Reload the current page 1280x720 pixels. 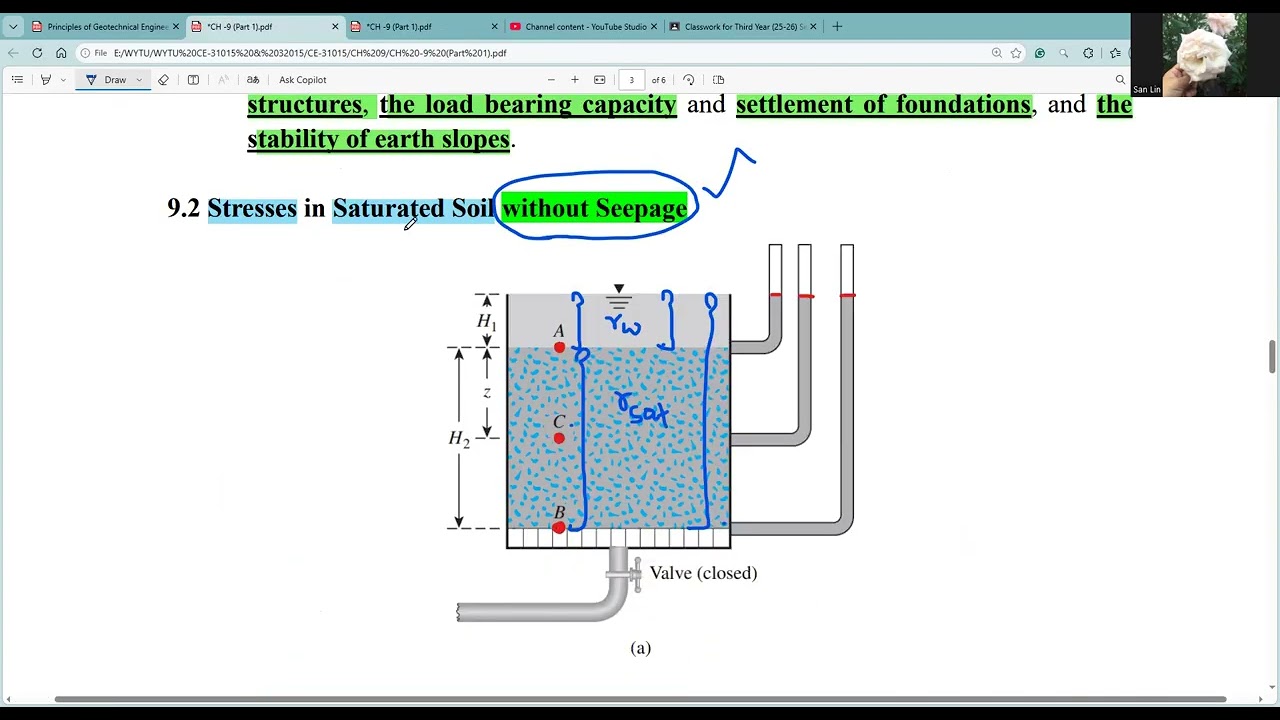pos(37,53)
